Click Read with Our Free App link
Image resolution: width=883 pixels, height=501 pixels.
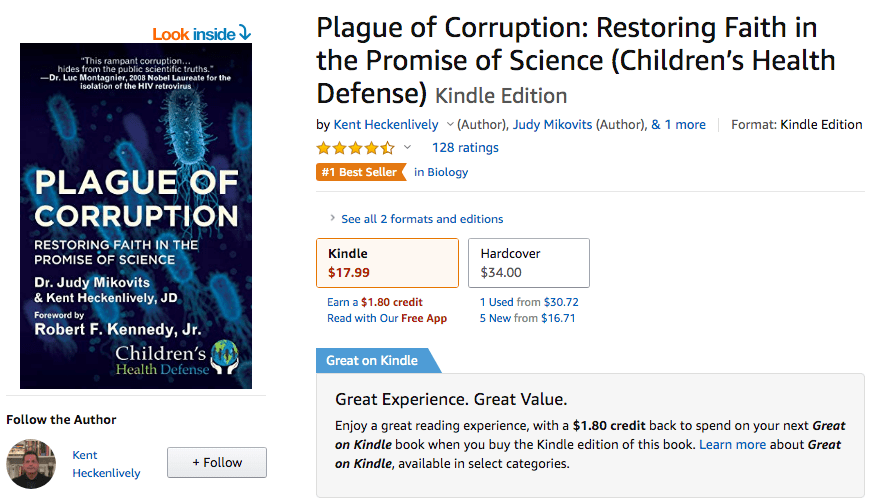pos(387,318)
